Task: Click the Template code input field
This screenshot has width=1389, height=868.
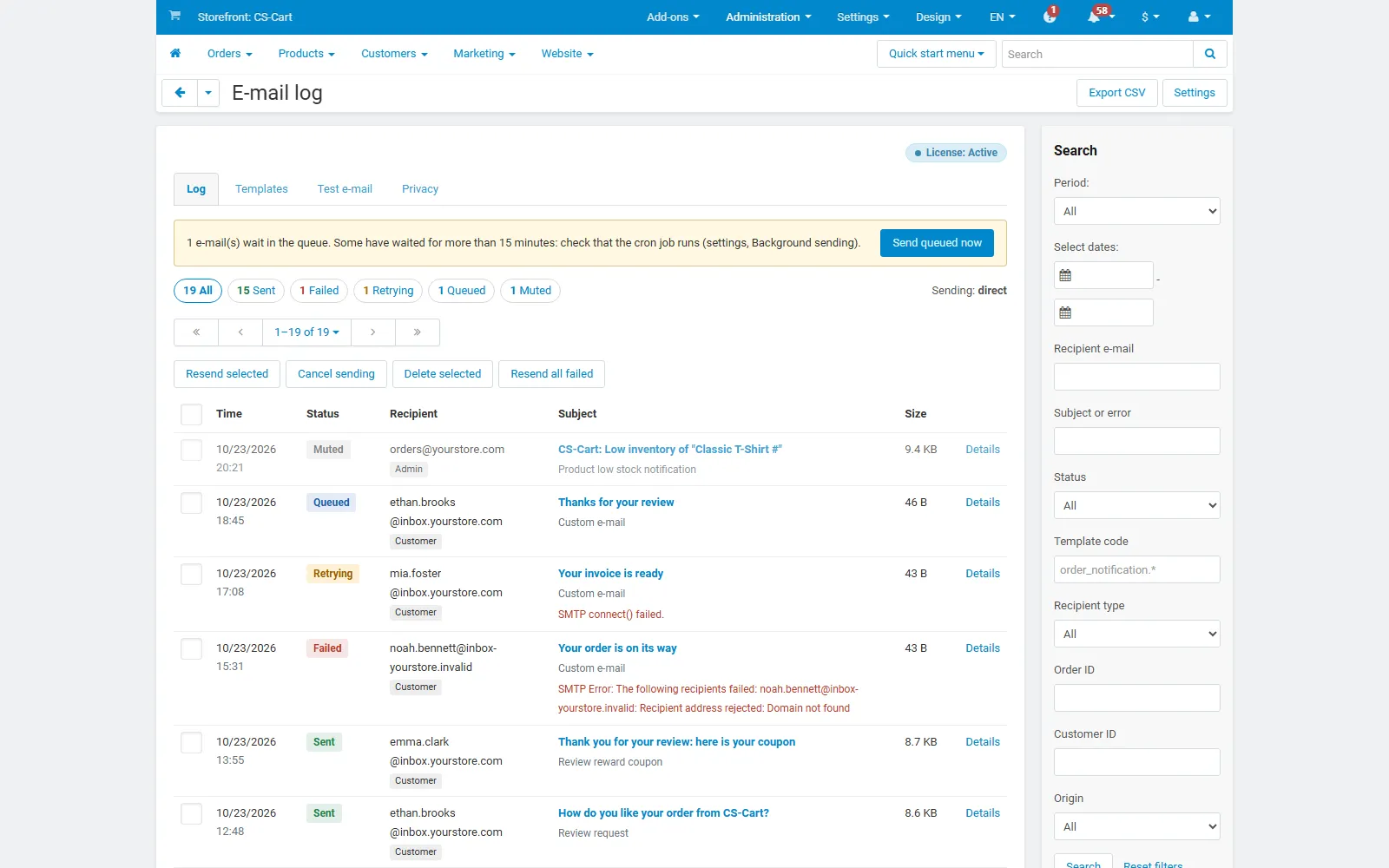Action: click(x=1137, y=569)
